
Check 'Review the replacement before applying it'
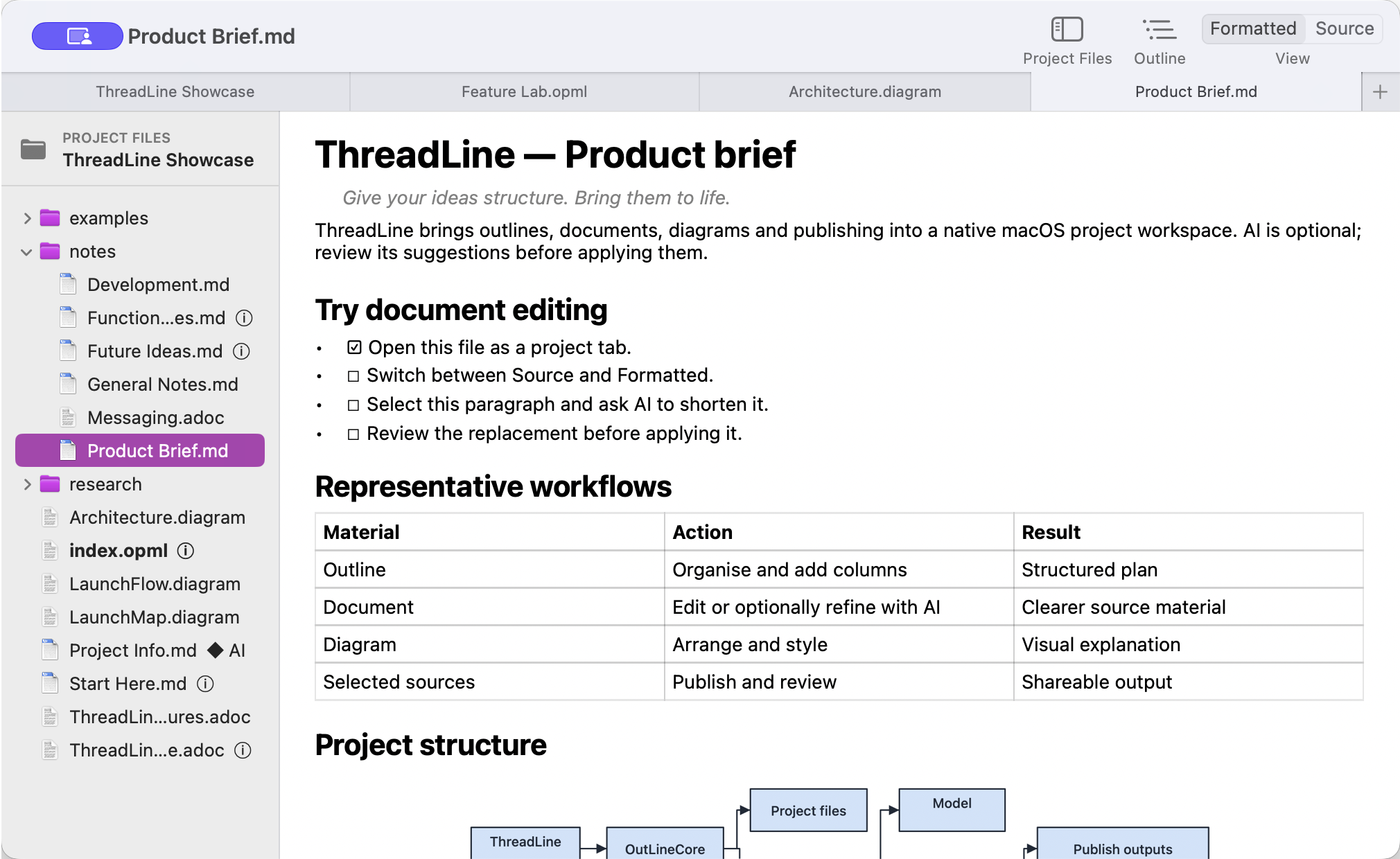tap(353, 434)
